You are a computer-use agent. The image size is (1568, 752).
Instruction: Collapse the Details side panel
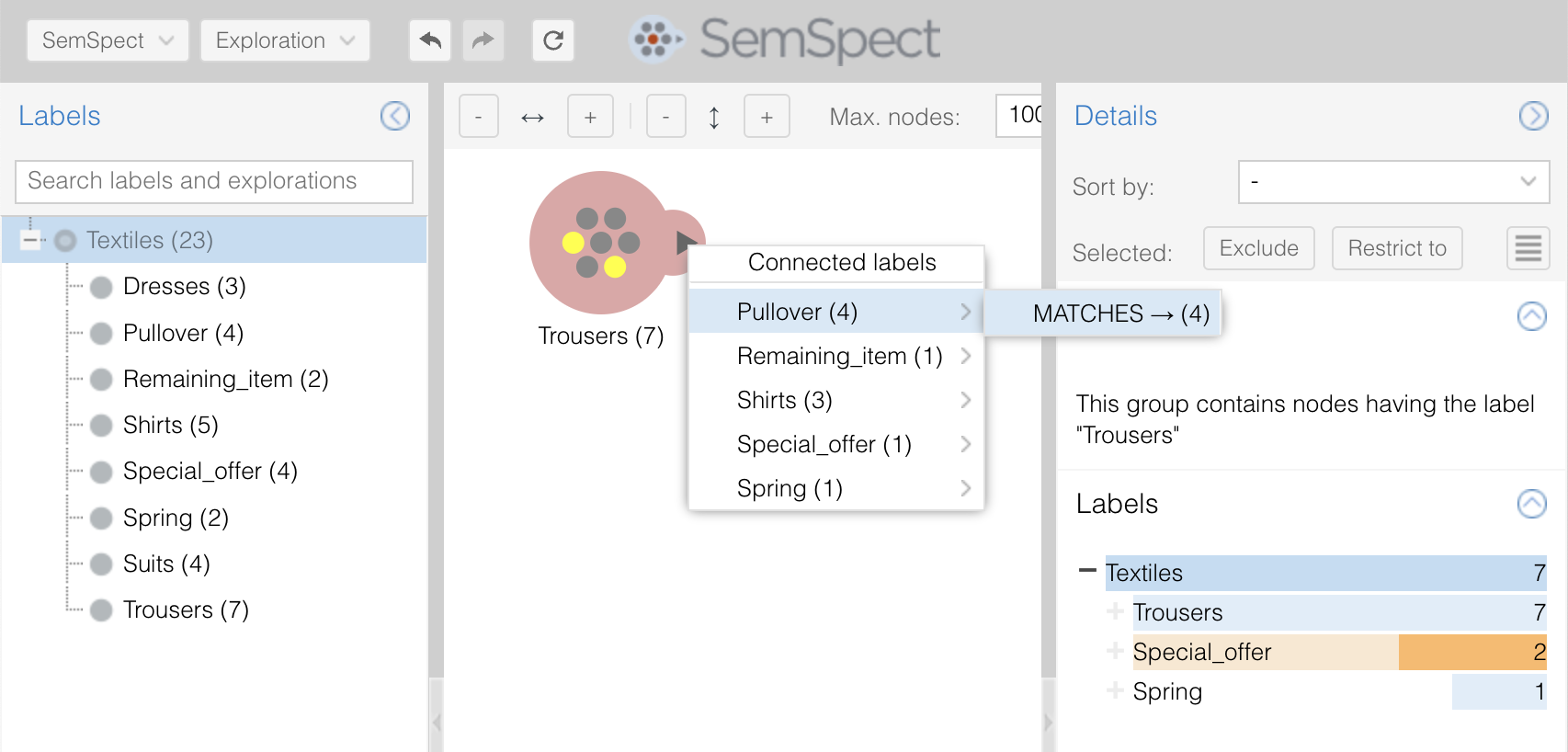click(x=1533, y=116)
